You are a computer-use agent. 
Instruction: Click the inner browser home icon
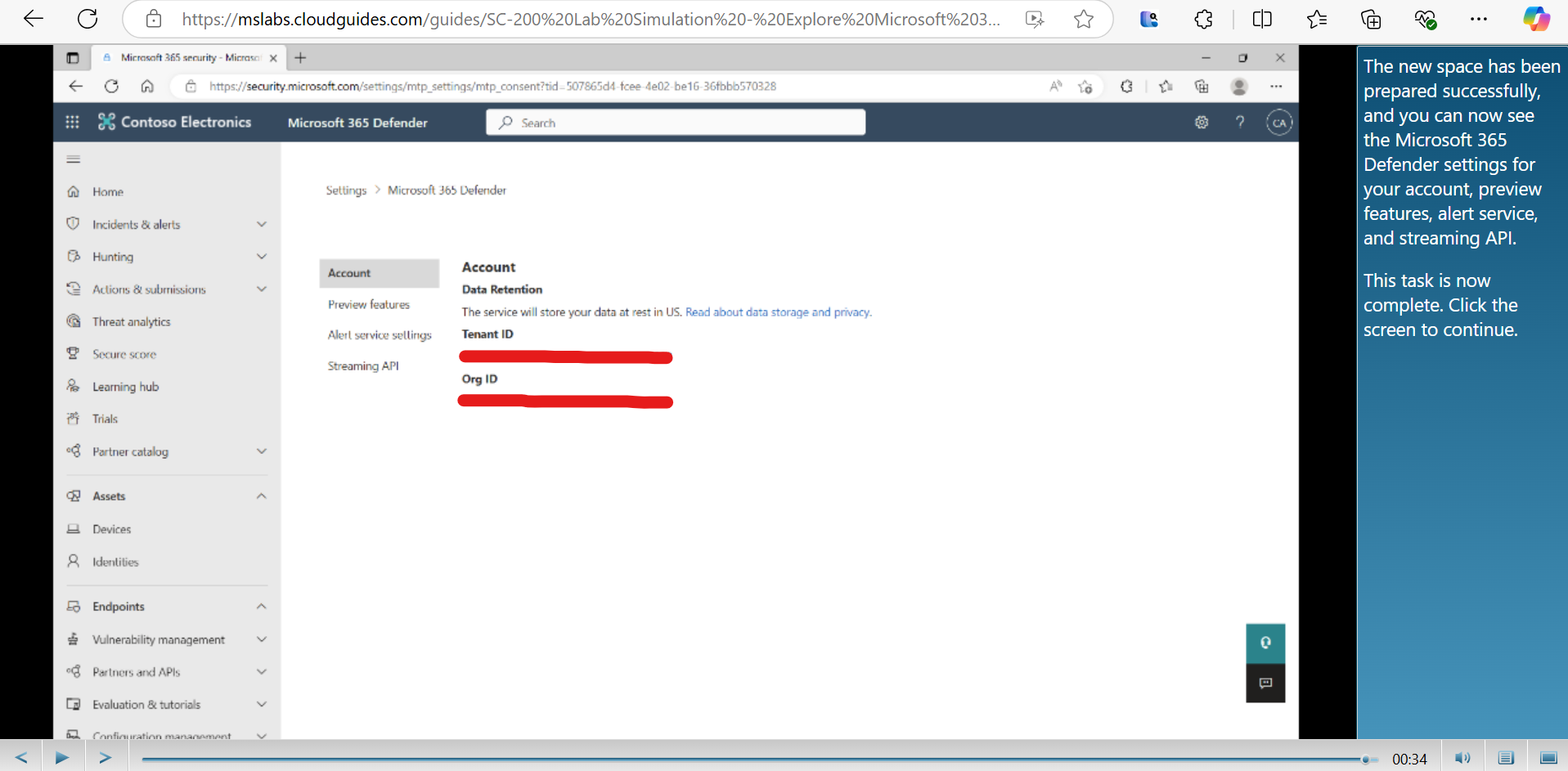click(x=147, y=86)
